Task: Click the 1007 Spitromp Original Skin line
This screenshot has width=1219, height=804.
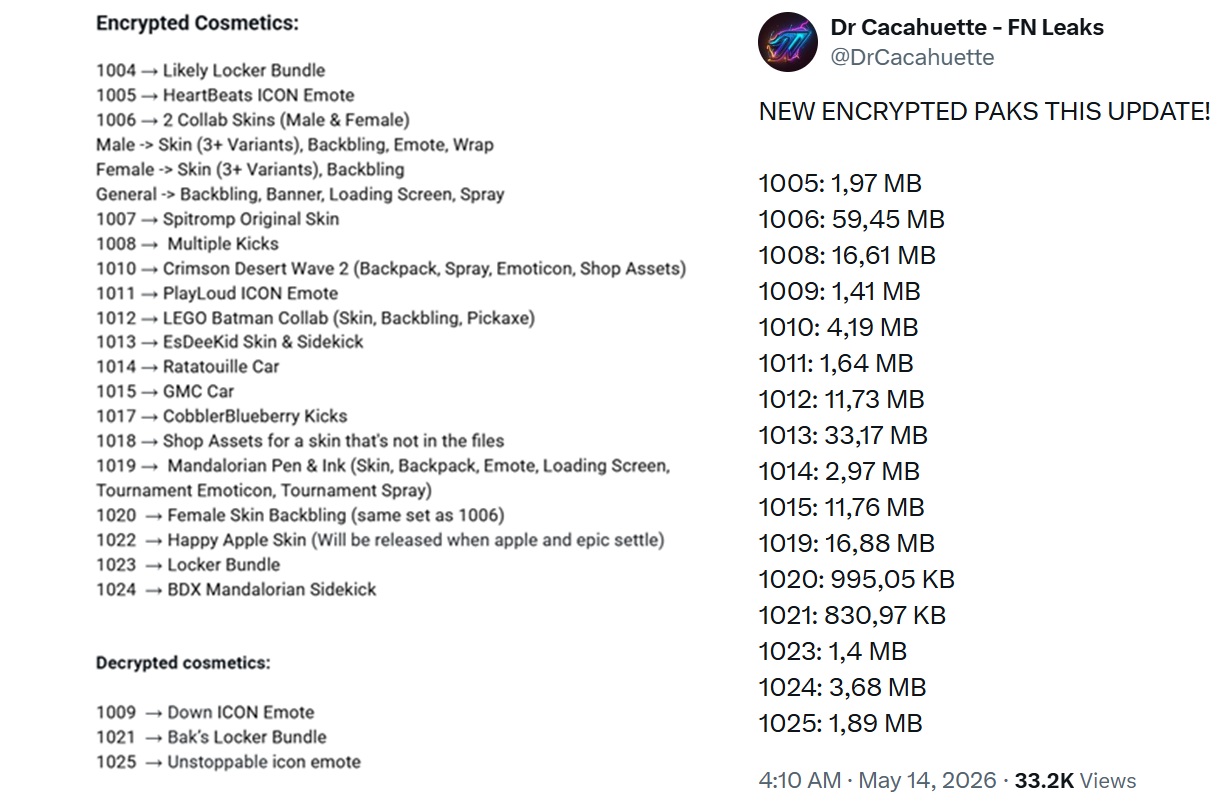Action: coord(217,219)
